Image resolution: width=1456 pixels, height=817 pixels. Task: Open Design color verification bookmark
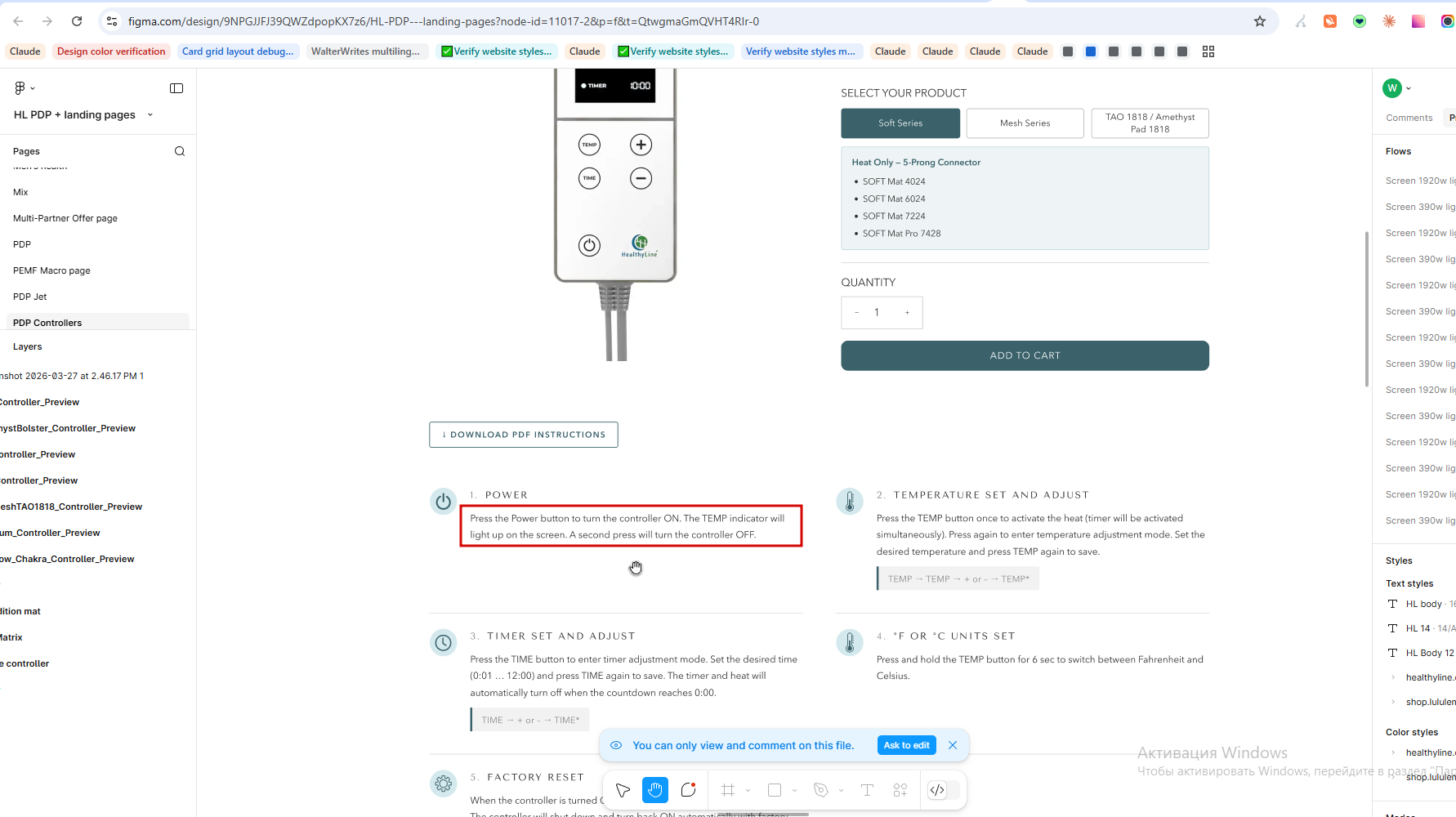[111, 51]
